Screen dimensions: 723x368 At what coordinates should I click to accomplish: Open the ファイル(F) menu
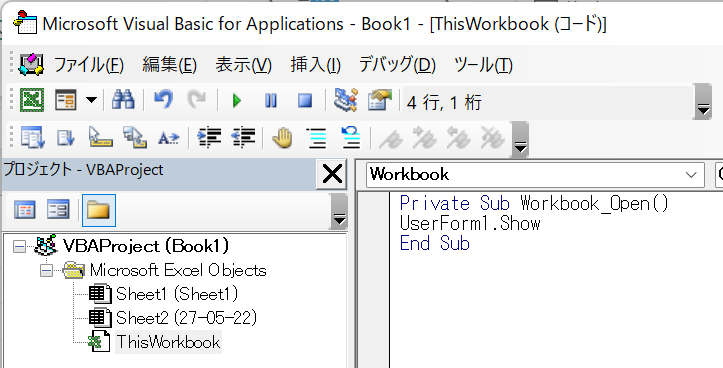89,65
